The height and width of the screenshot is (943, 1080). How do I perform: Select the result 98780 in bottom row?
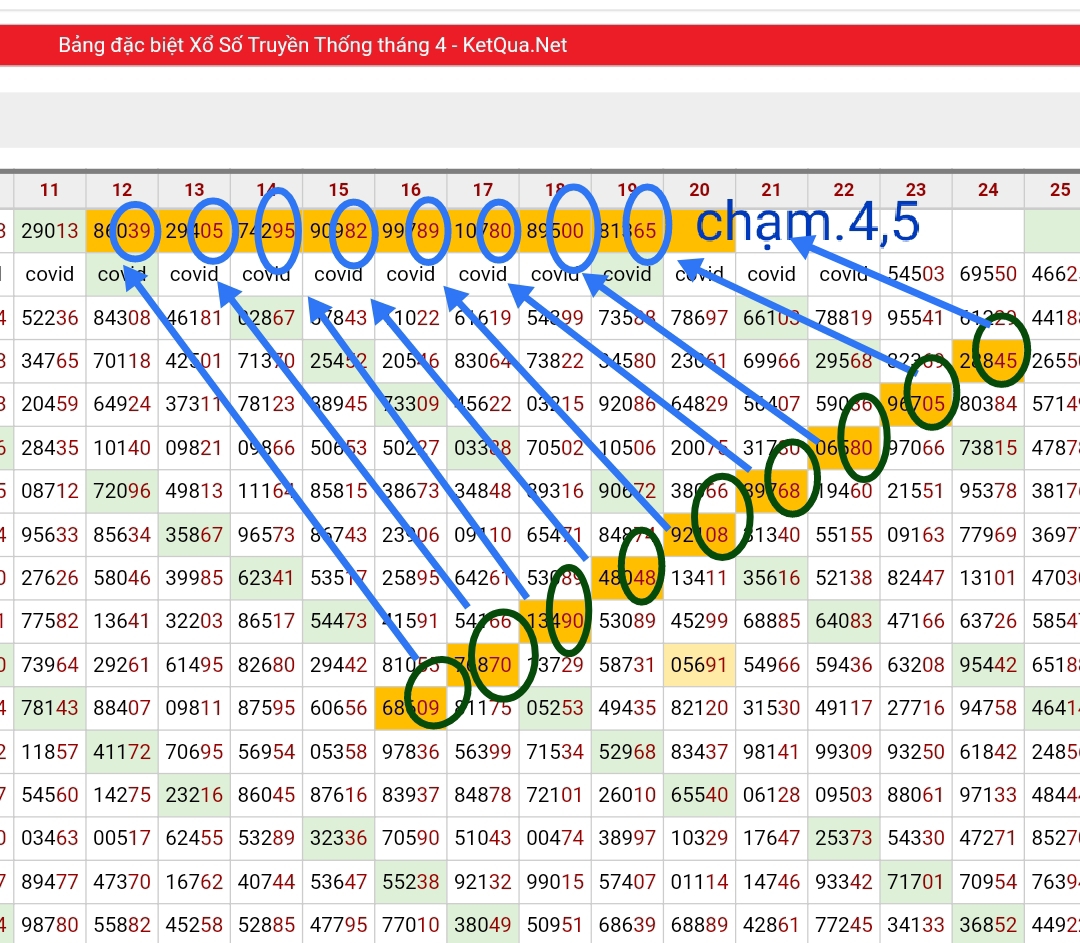click(x=49, y=924)
